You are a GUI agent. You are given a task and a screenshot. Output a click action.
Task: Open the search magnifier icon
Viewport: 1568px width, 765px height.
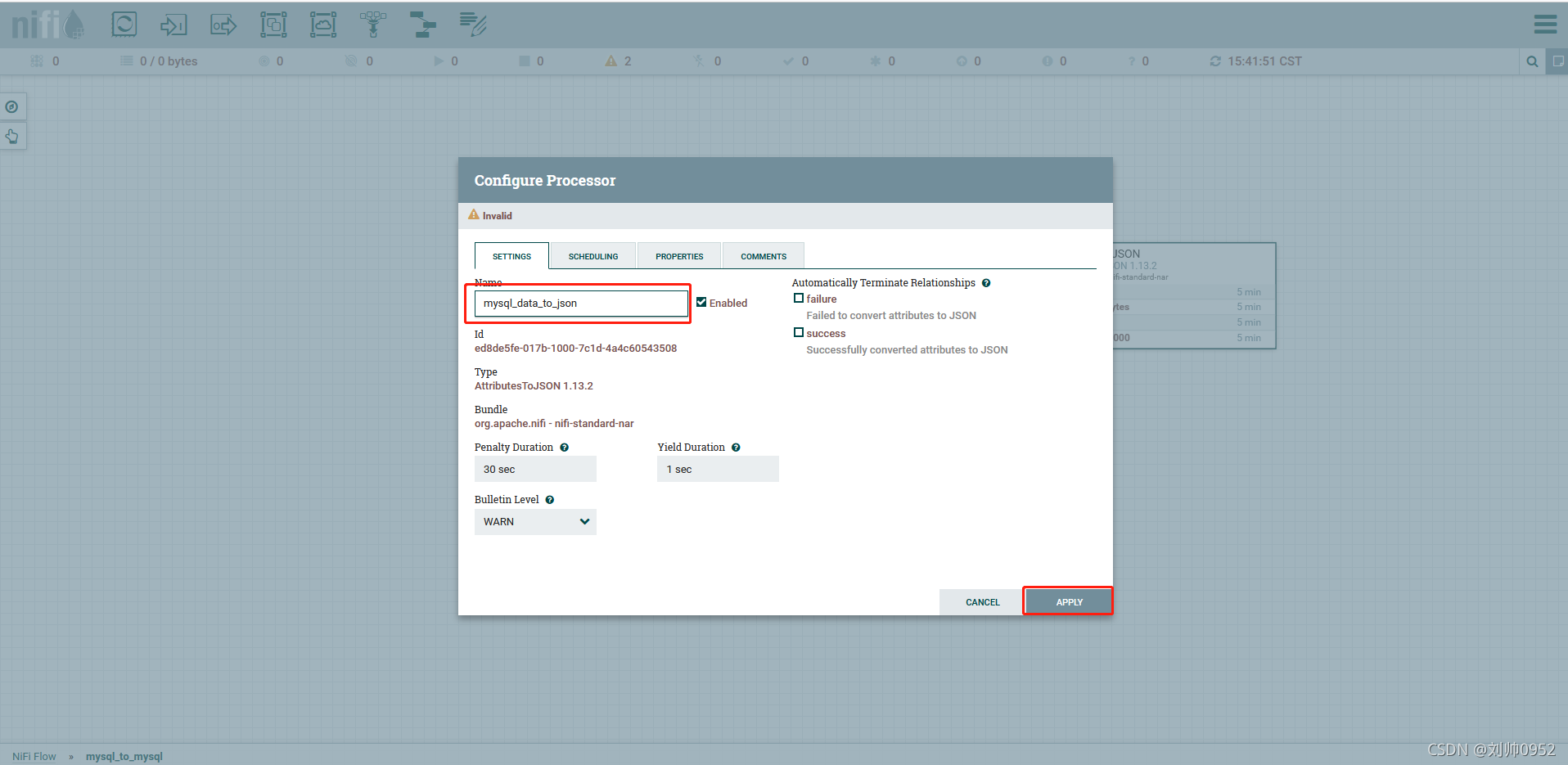tap(1532, 61)
